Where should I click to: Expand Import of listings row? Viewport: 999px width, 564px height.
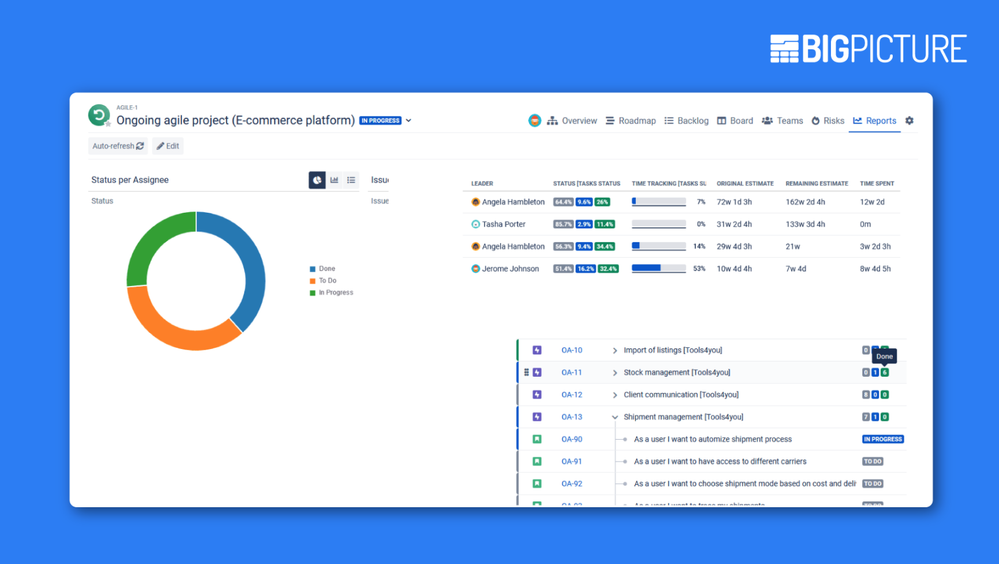coord(615,351)
